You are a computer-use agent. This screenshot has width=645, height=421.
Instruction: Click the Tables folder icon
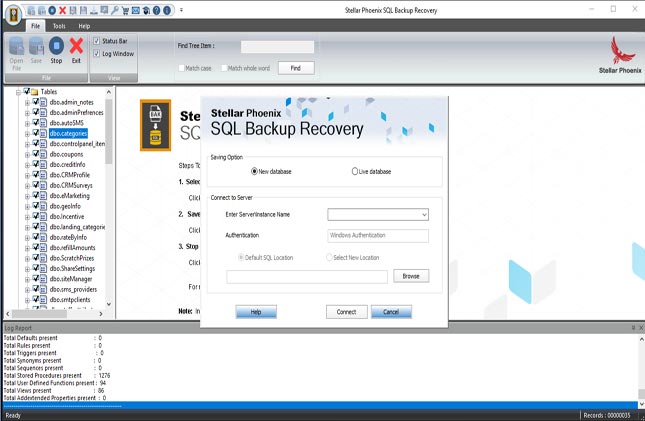point(35,92)
